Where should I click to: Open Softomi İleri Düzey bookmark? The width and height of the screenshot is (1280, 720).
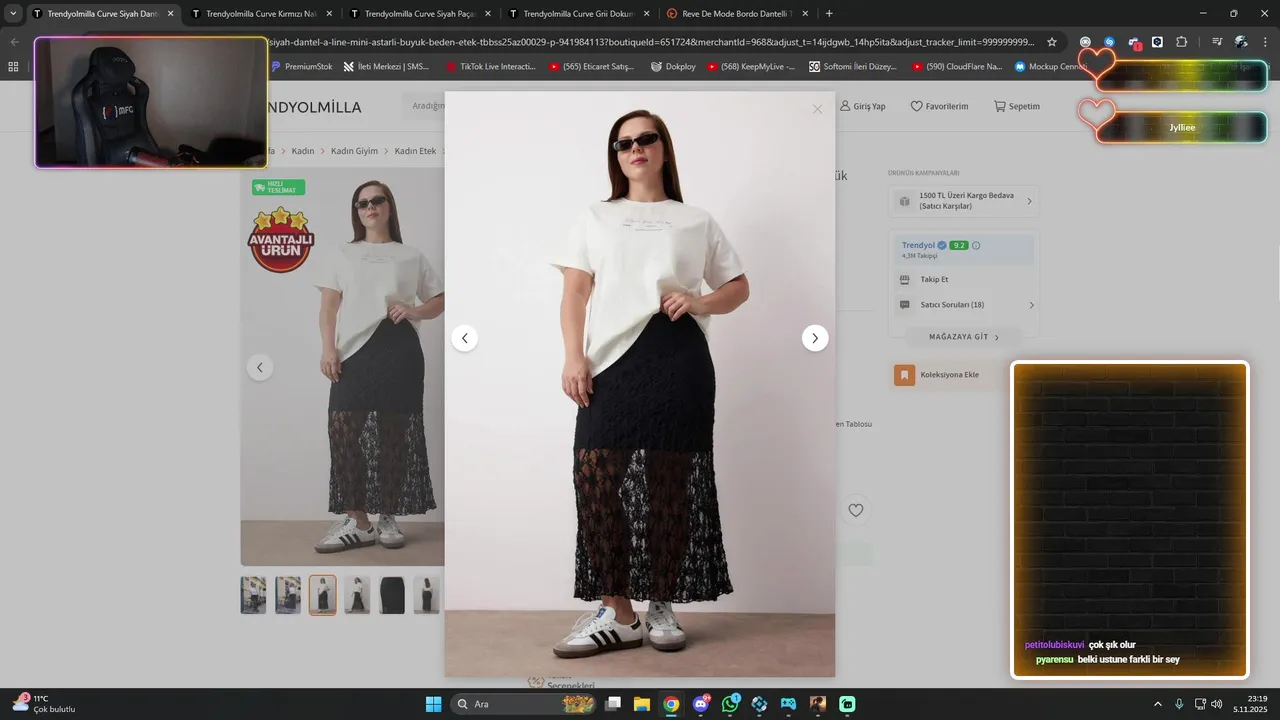[853, 67]
